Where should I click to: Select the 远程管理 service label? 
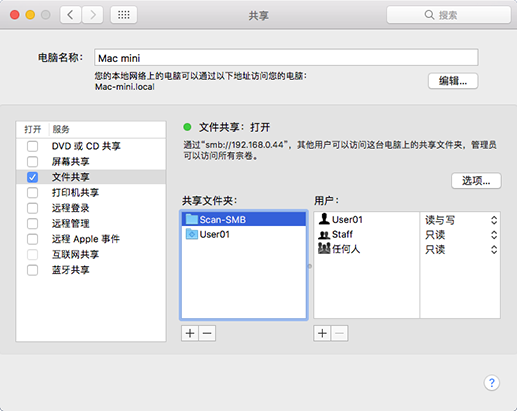[70, 223]
